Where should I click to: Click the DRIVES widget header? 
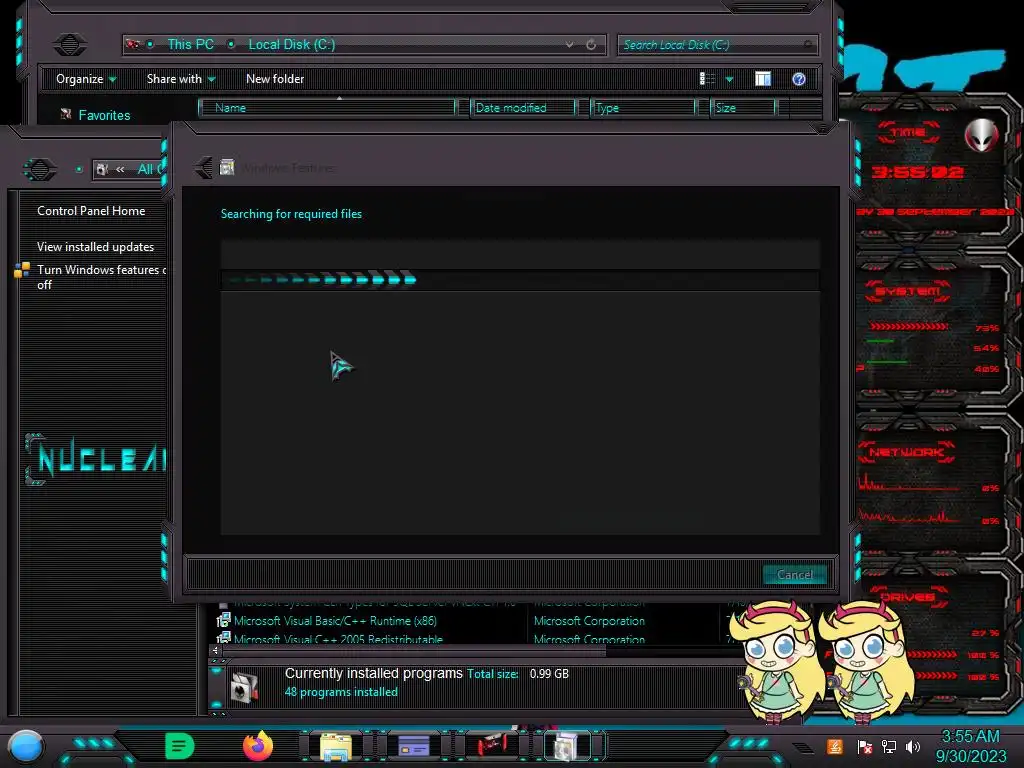click(907, 597)
